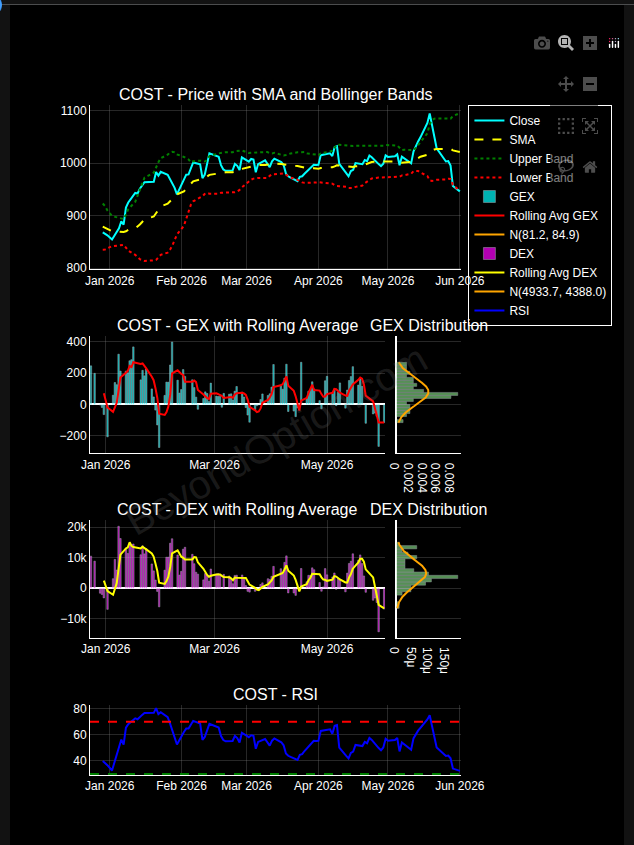Download the plot as PNG with camera icon
634x845 pixels.
tap(542, 44)
